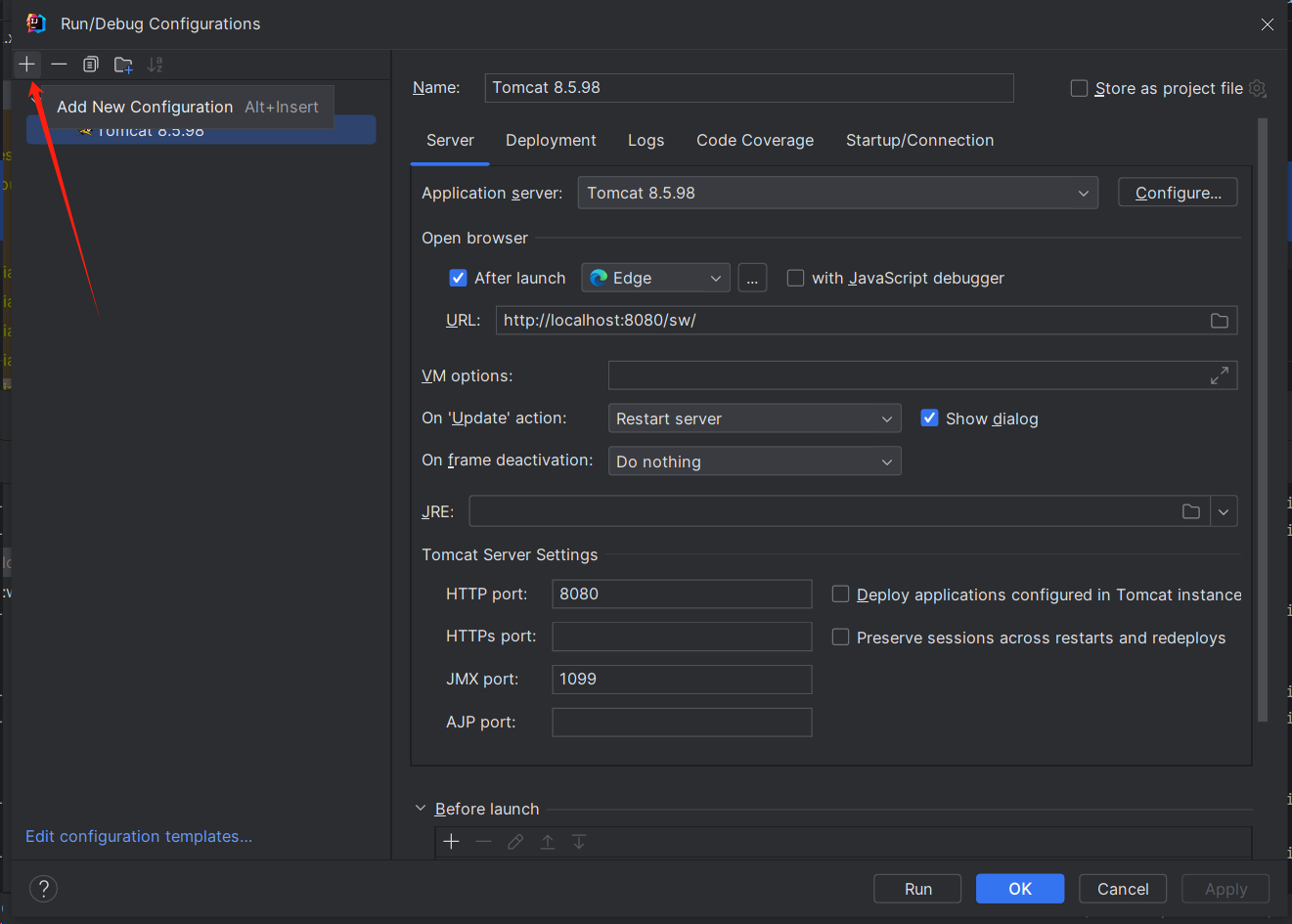The image size is (1292, 924).
Task: Click the OK button
Action: point(1020,889)
